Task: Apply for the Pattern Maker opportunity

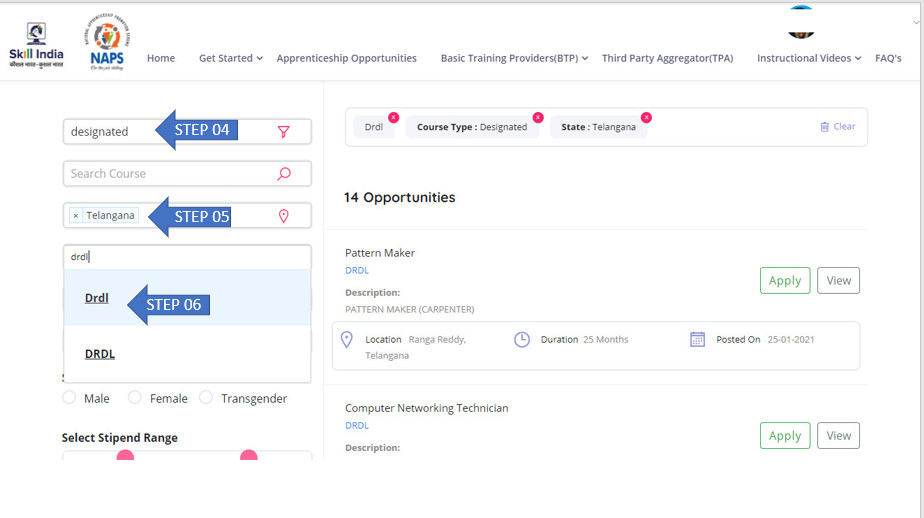Action: 785,281
